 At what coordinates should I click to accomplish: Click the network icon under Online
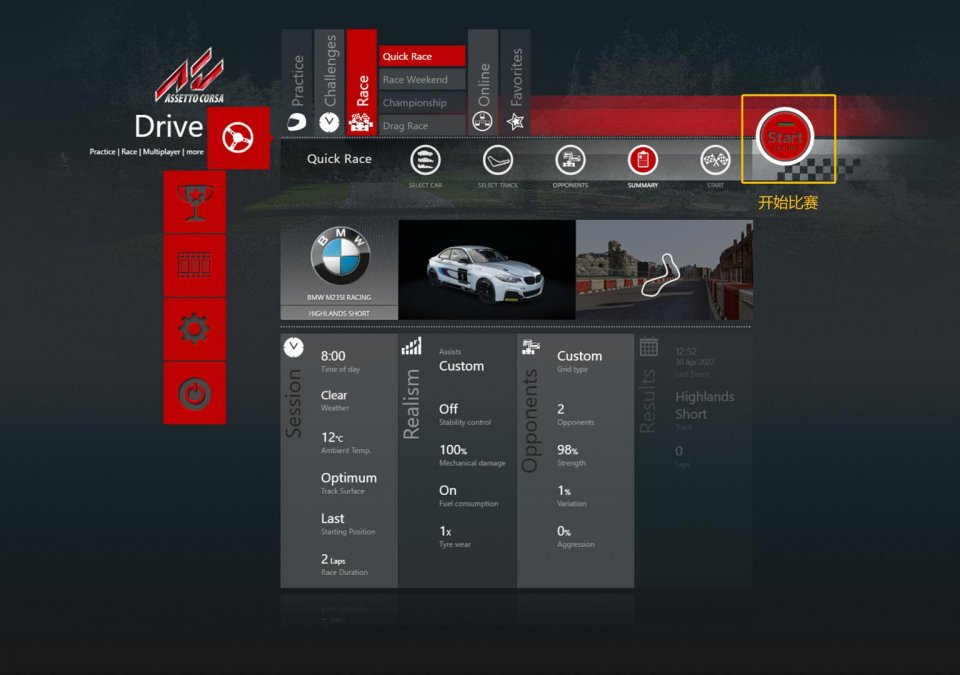tap(482, 123)
